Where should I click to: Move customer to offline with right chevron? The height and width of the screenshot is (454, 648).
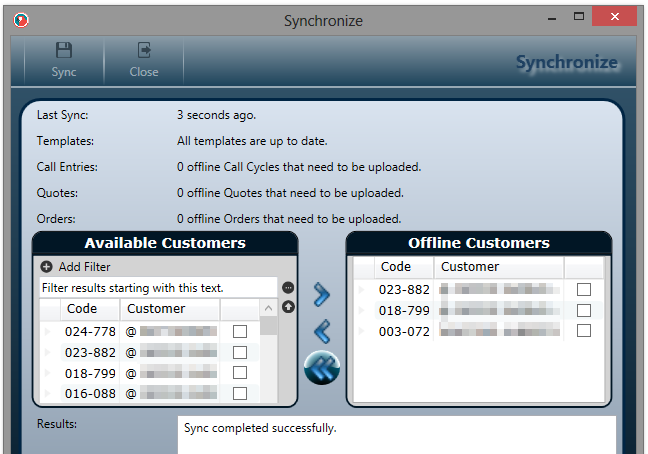[x=321, y=294]
